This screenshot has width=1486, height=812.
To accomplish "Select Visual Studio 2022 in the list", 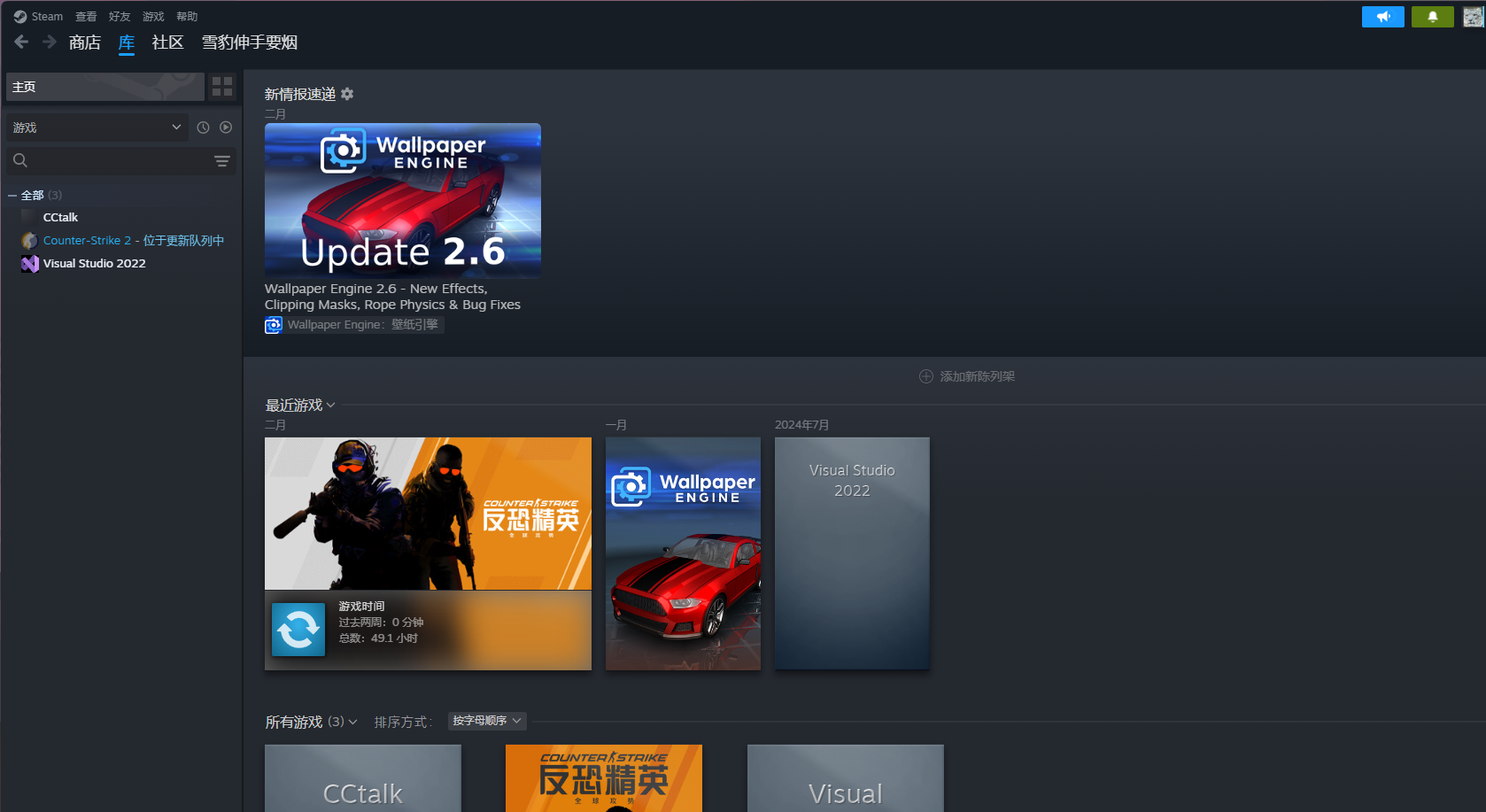I will (x=94, y=263).
